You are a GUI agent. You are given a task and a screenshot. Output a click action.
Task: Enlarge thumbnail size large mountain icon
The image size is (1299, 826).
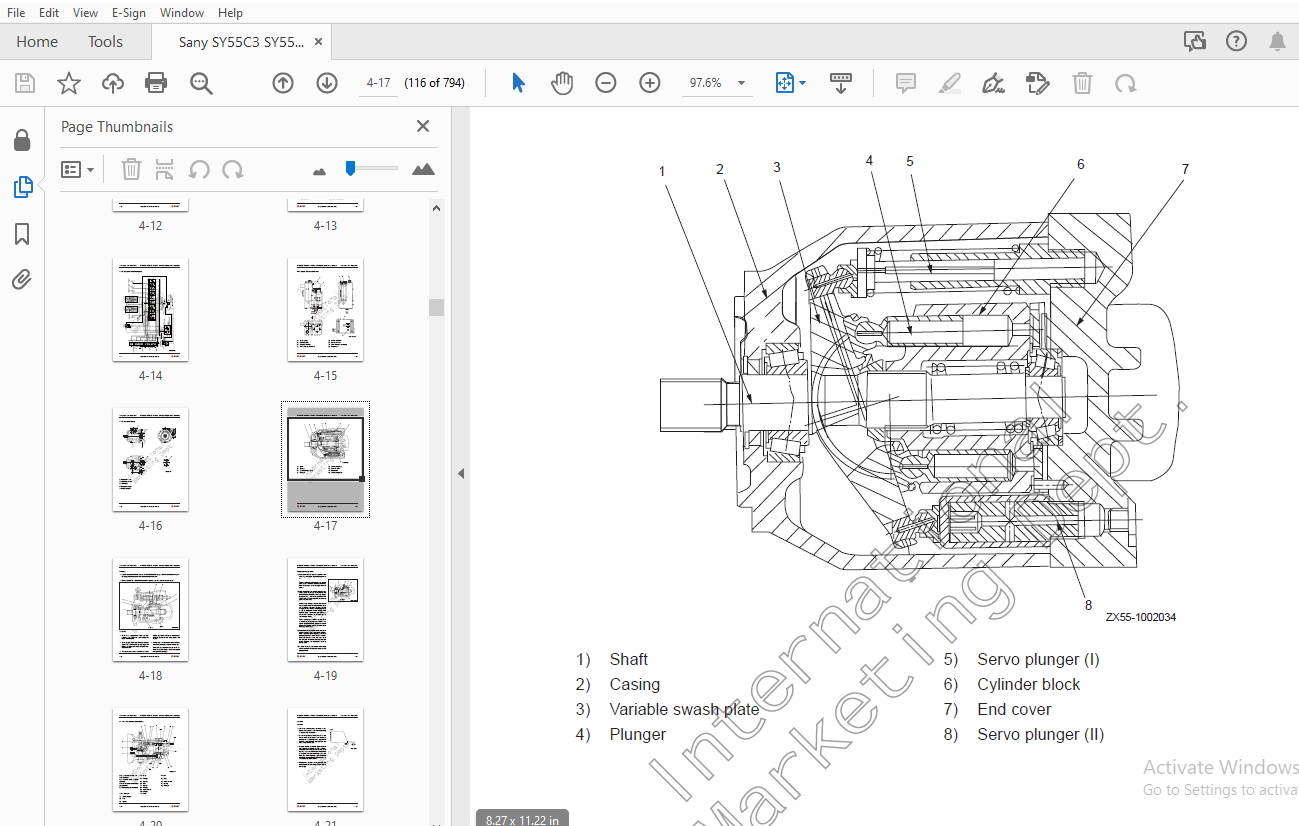pos(423,169)
